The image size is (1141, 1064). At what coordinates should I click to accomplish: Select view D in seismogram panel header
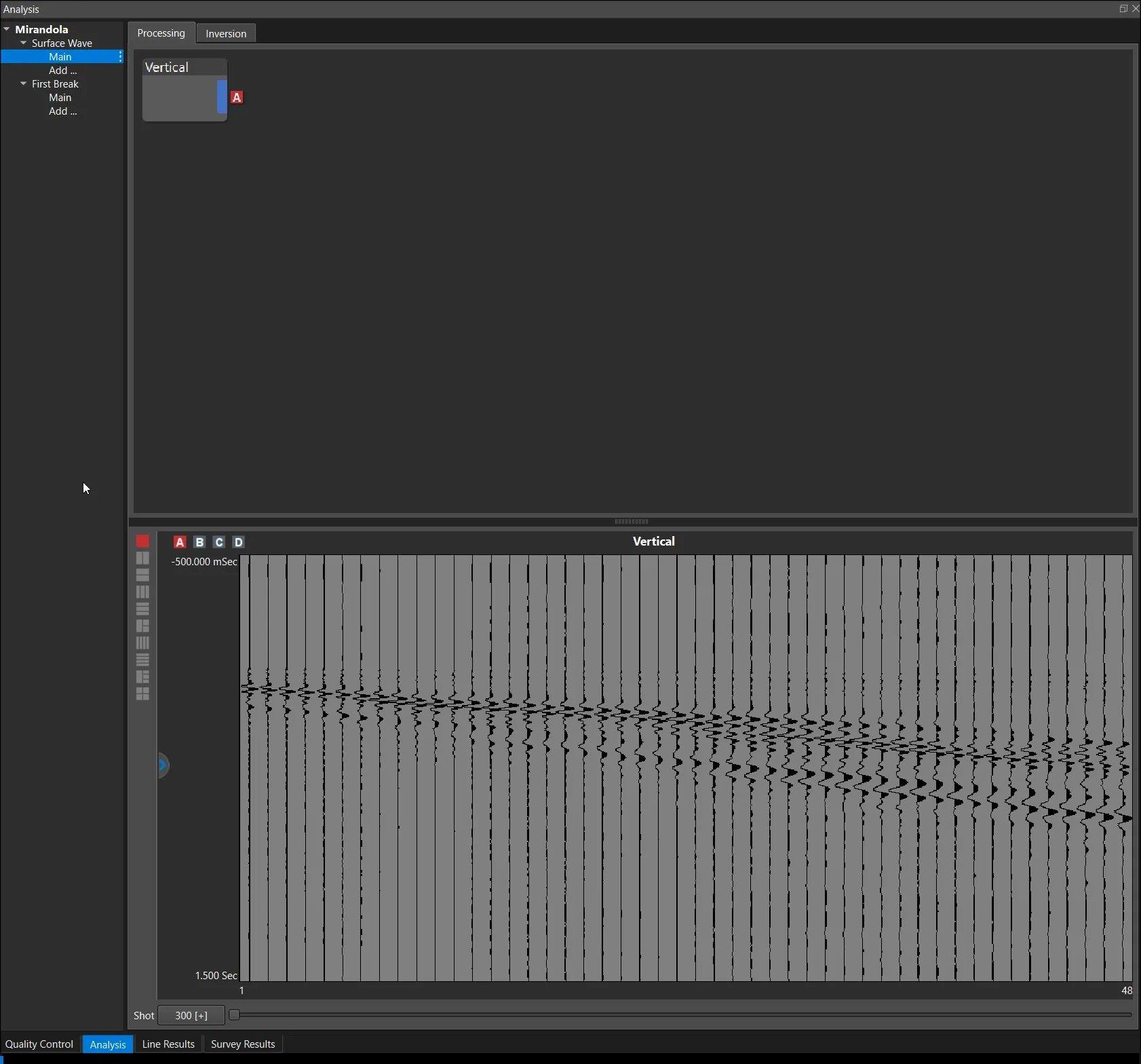239,542
